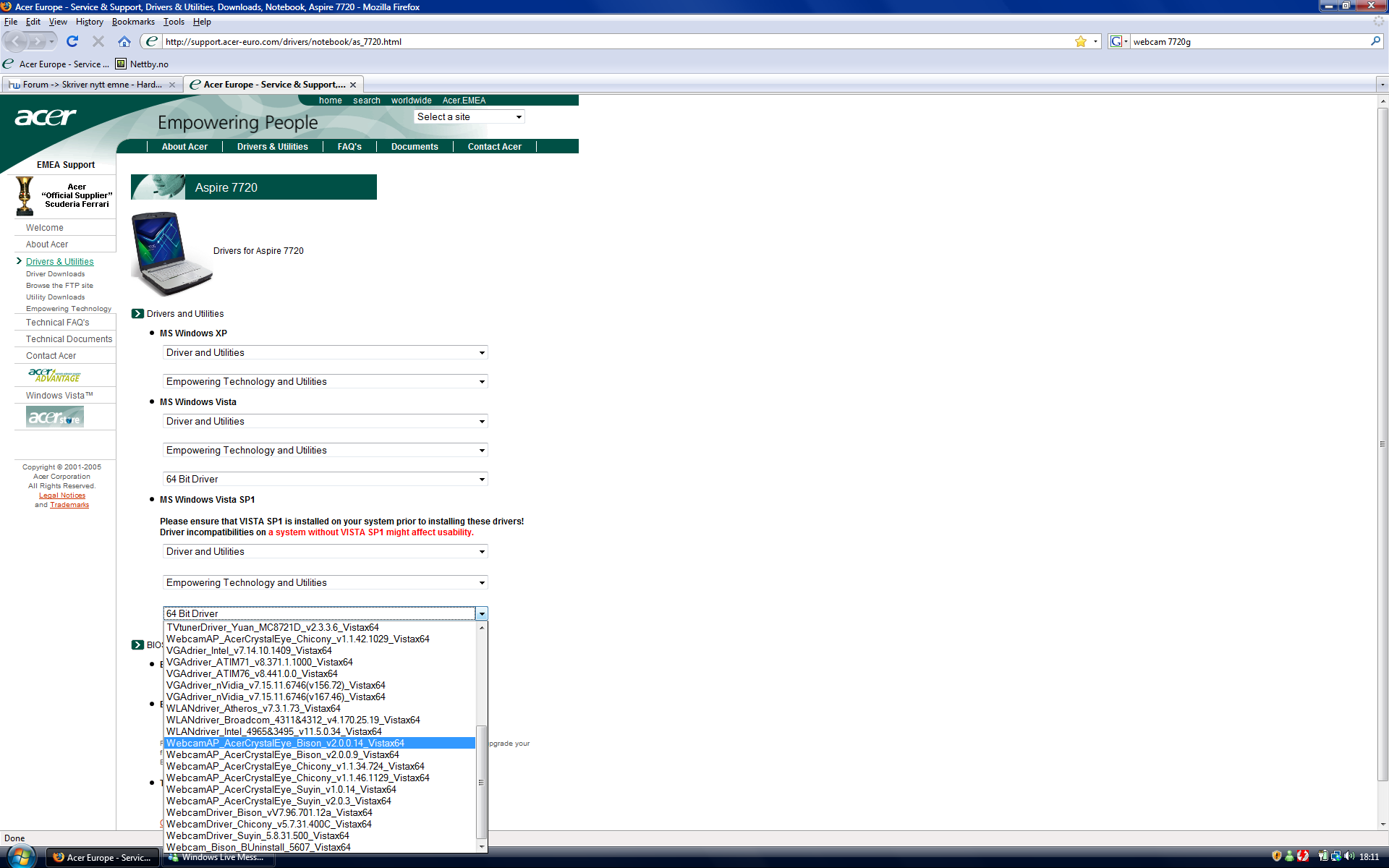Click the Contact Acer nav bar link

[495, 146]
